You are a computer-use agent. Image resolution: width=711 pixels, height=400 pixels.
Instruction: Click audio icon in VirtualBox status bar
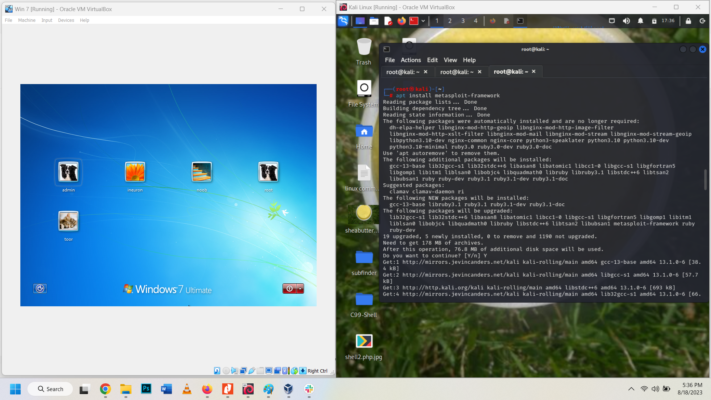click(234, 371)
